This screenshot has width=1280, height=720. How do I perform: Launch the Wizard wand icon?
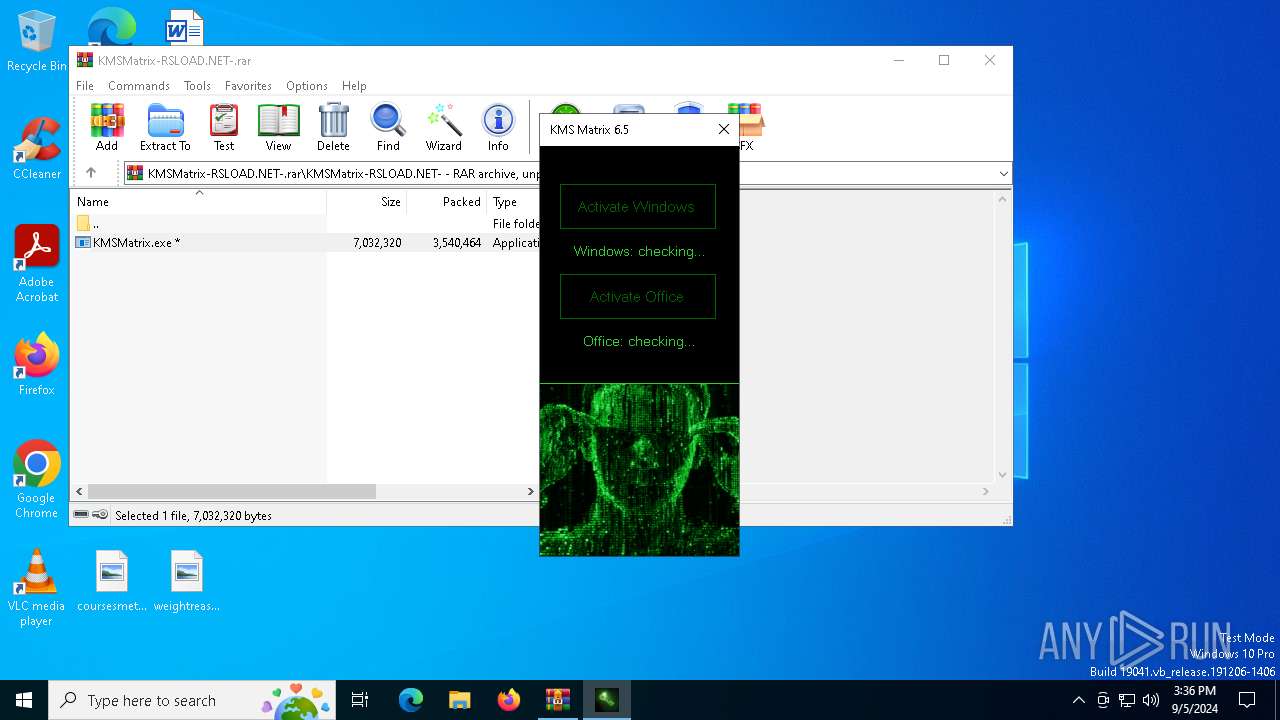click(x=443, y=127)
